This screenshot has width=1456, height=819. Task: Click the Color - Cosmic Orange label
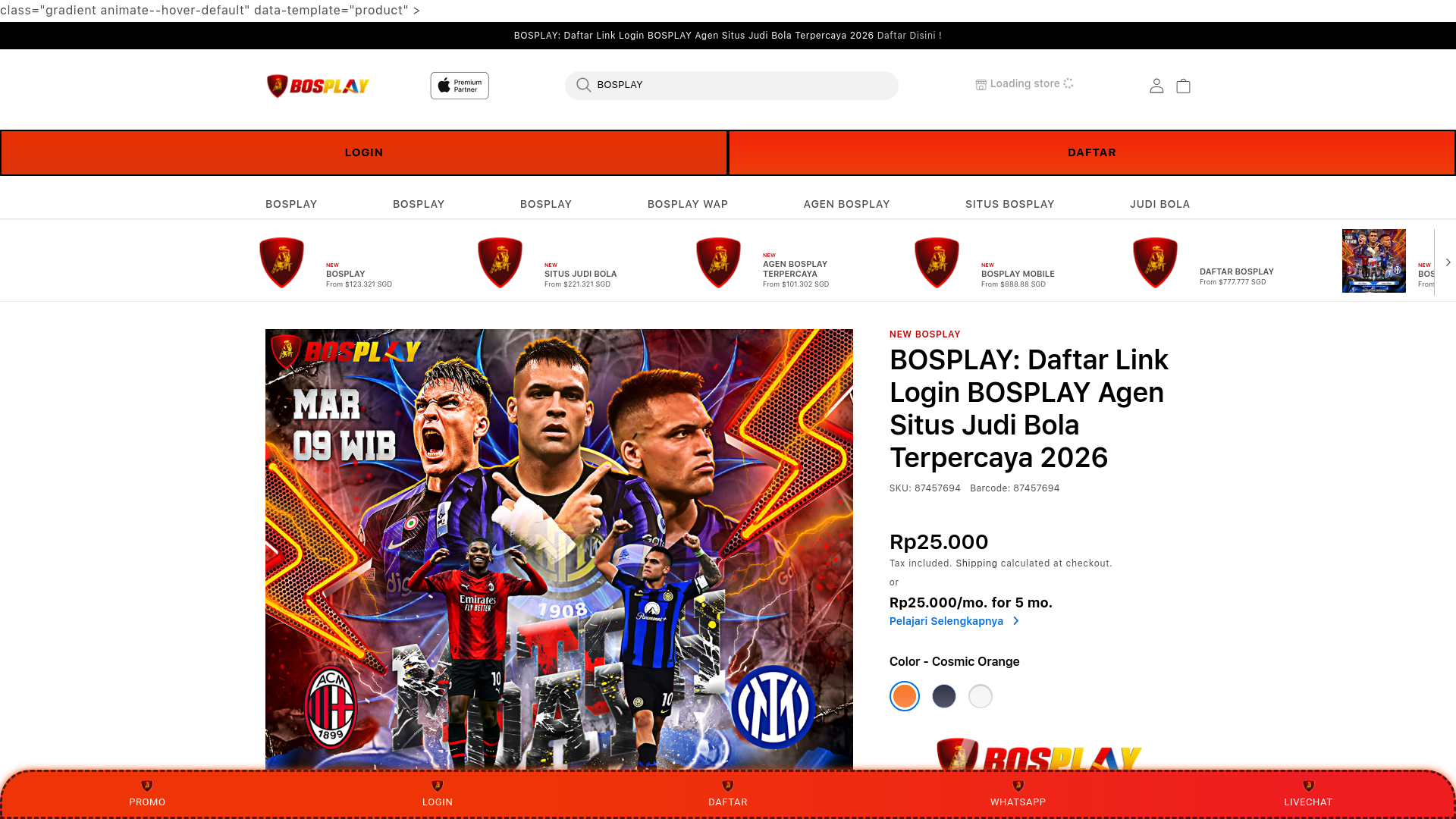pyautogui.click(x=955, y=661)
